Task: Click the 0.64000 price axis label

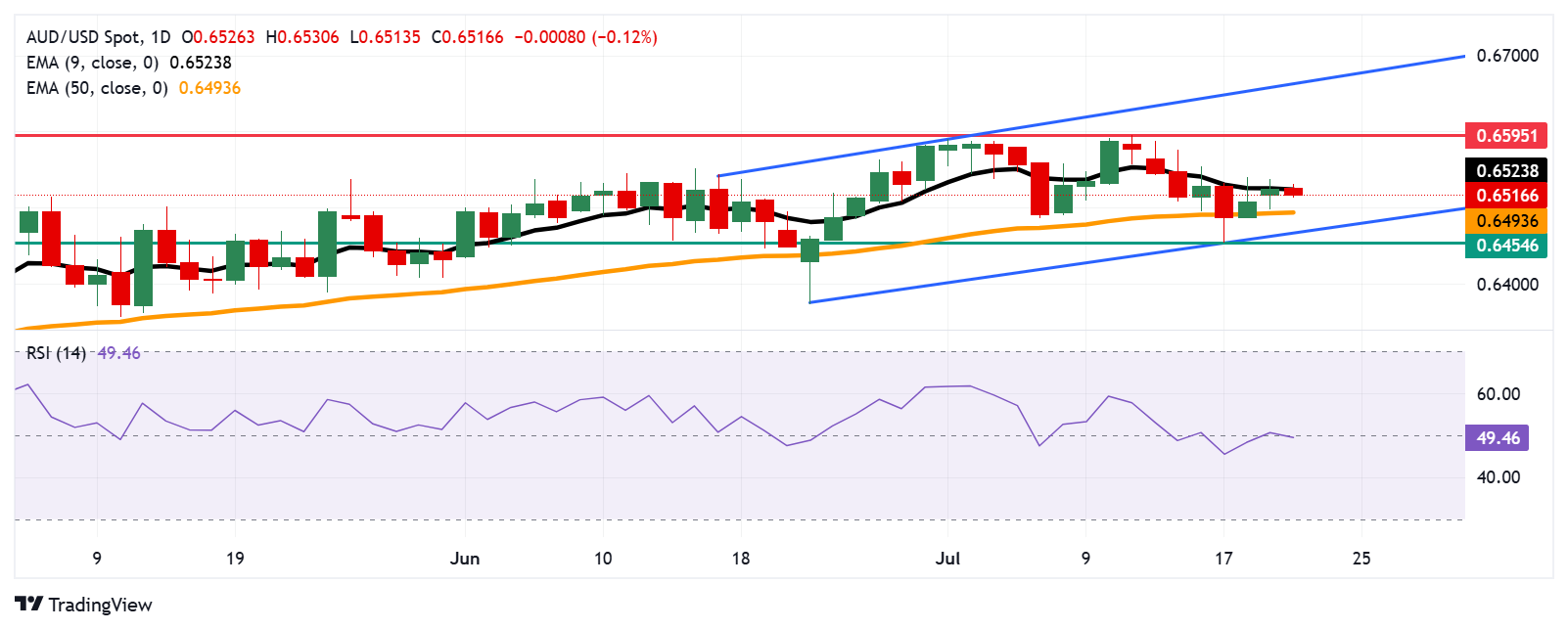Action: pos(1506,285)
